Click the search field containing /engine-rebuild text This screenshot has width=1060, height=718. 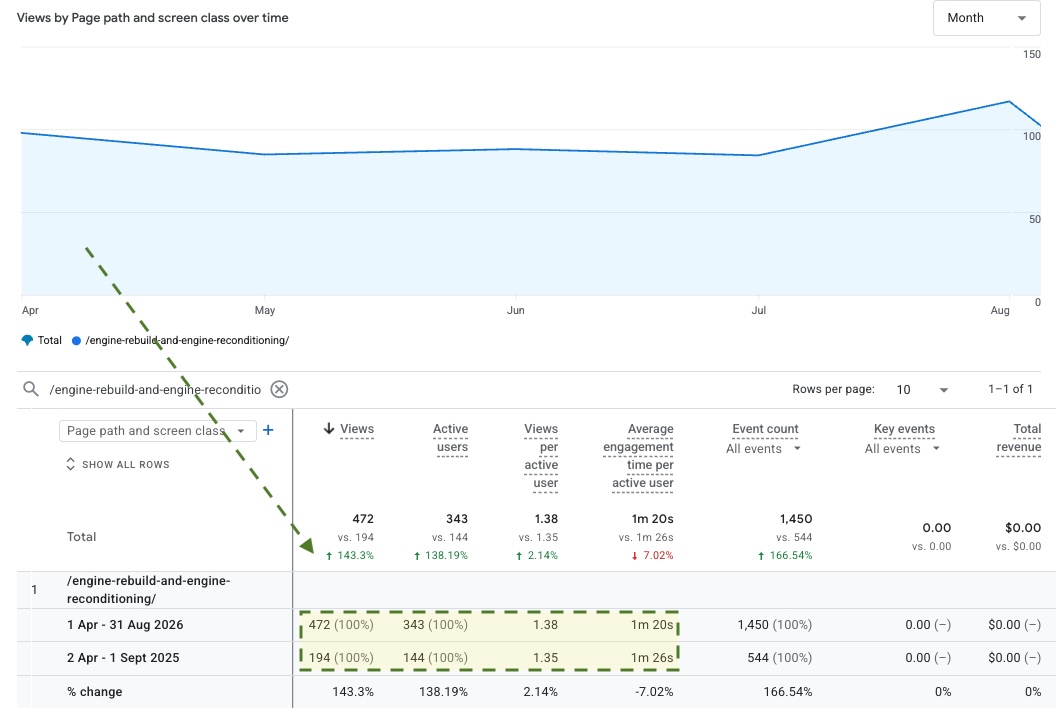[155, 389]
